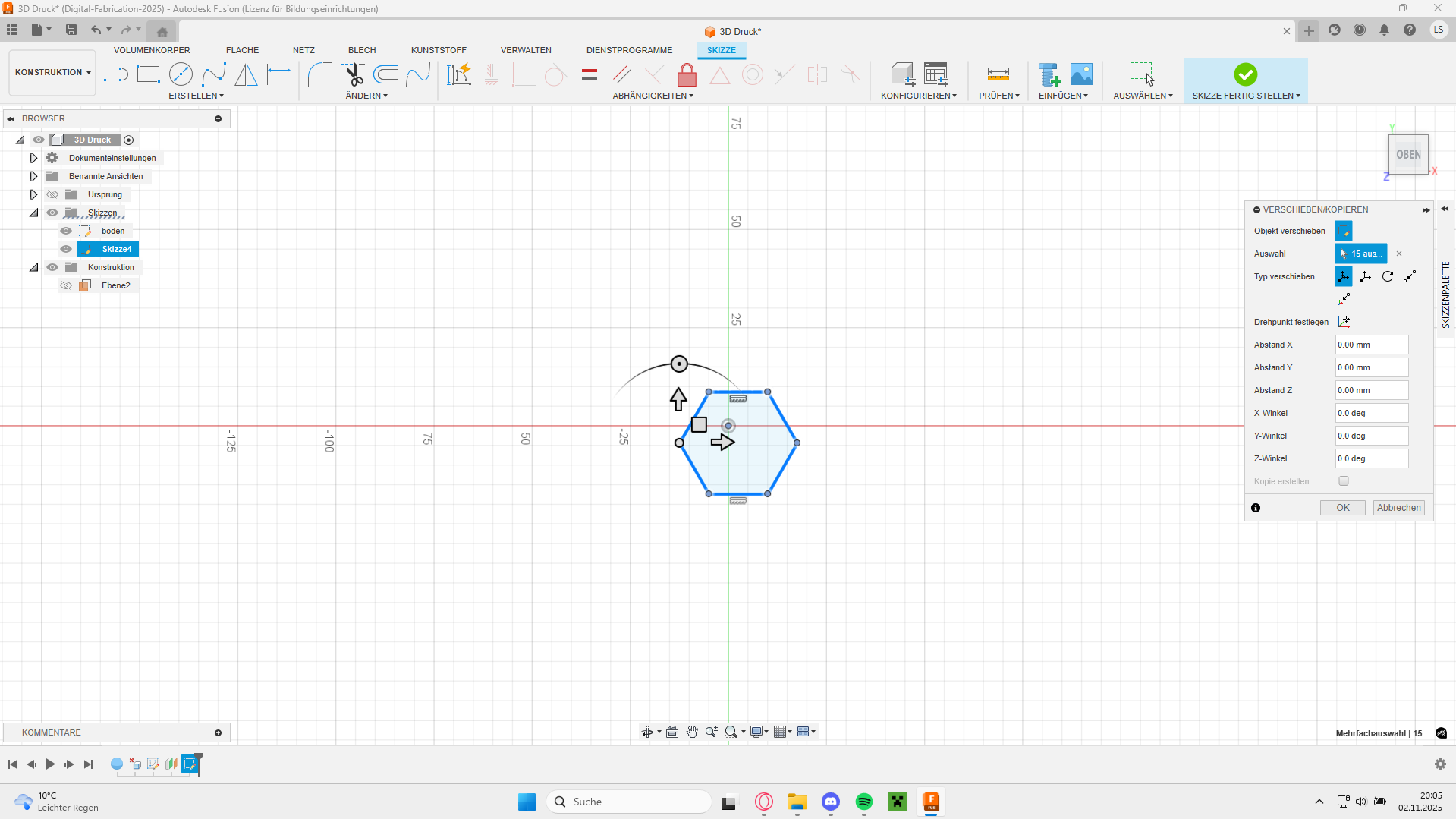Click the Abstand X input field
This screenshot has height=819, width=1456.
[1371, 345]
